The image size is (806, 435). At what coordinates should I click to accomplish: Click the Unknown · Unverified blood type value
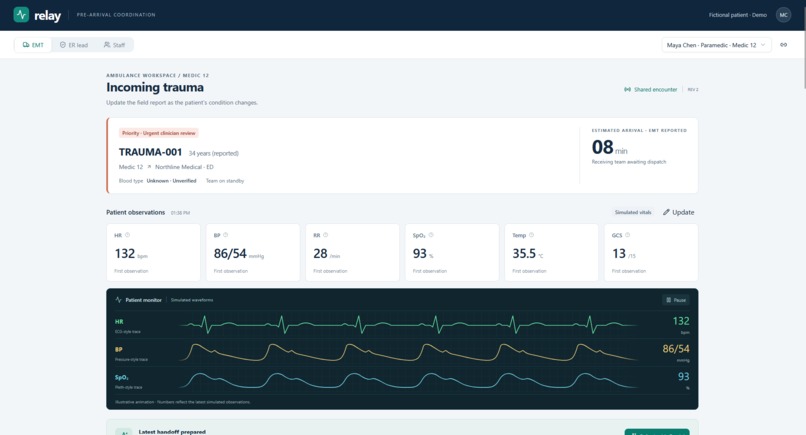coord(171,181)
